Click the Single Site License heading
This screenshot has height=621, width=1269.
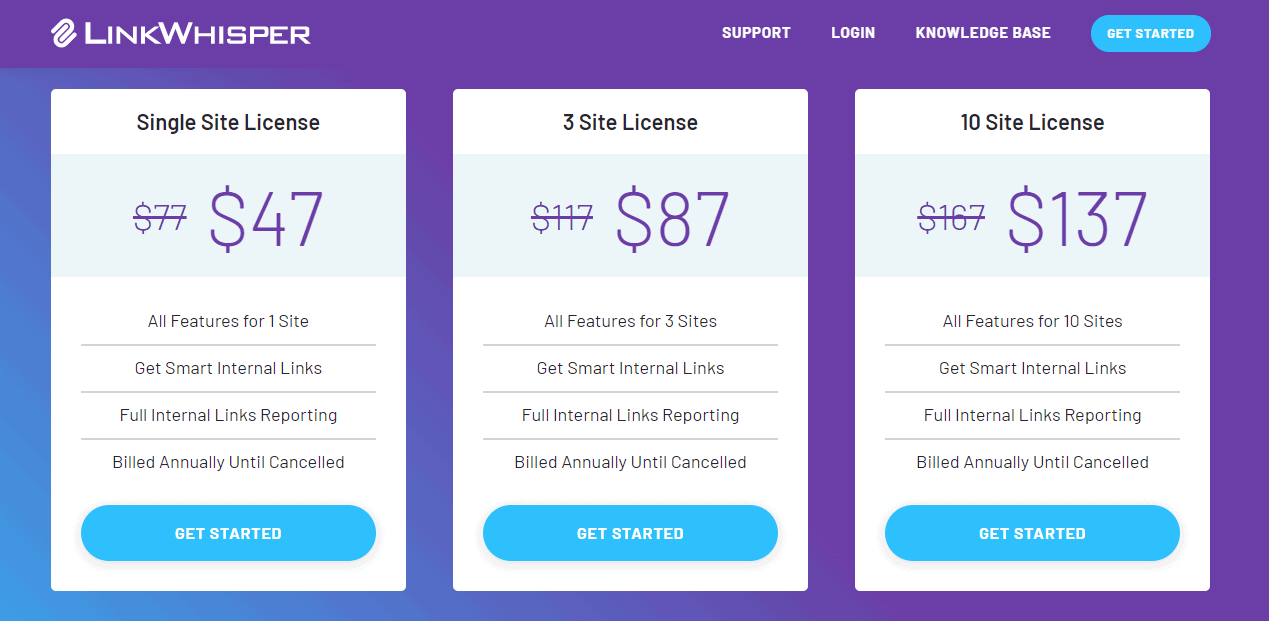[228, 123]
